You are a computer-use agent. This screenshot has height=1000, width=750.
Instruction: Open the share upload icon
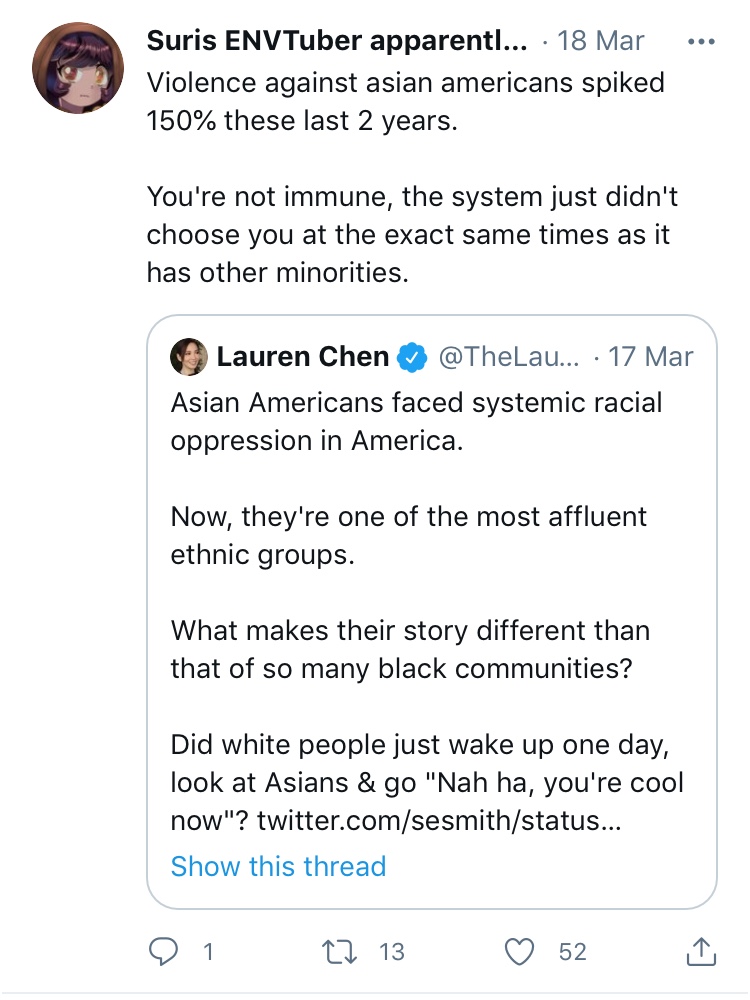click(701, 951)
